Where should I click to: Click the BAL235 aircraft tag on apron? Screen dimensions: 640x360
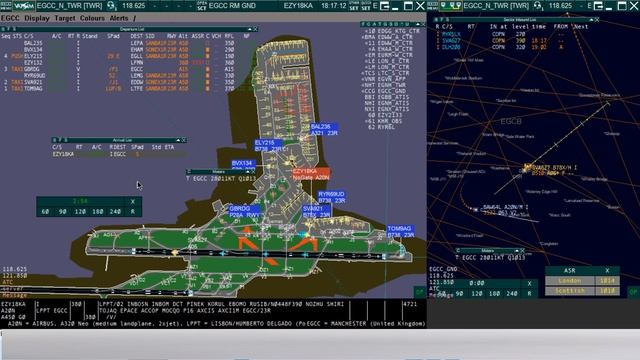pos(324,130)
